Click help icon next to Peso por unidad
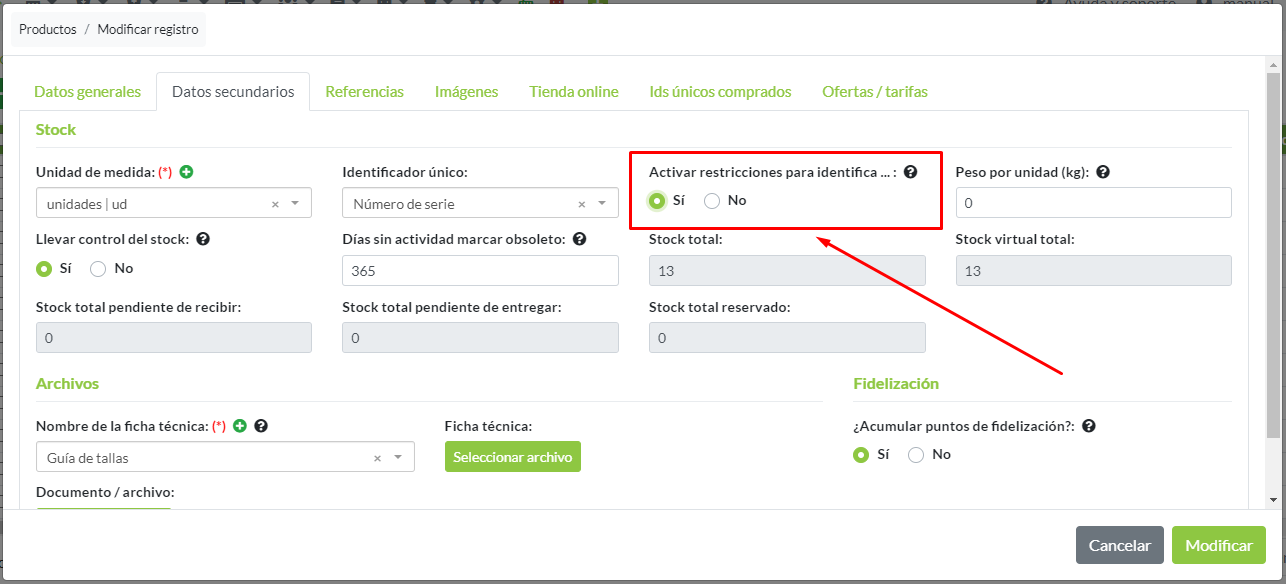The width and height of the screenshot is (1286, 584). 1103,172
